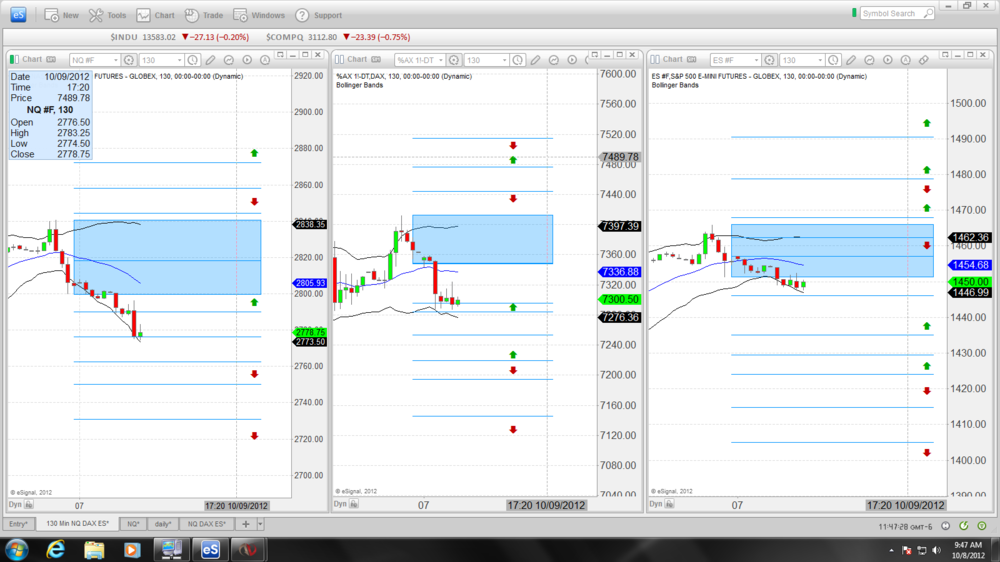This screenshot has width=1000, height=562.
Task: Click alerts 'A' icon in ES chart
Action: point(906,60)
